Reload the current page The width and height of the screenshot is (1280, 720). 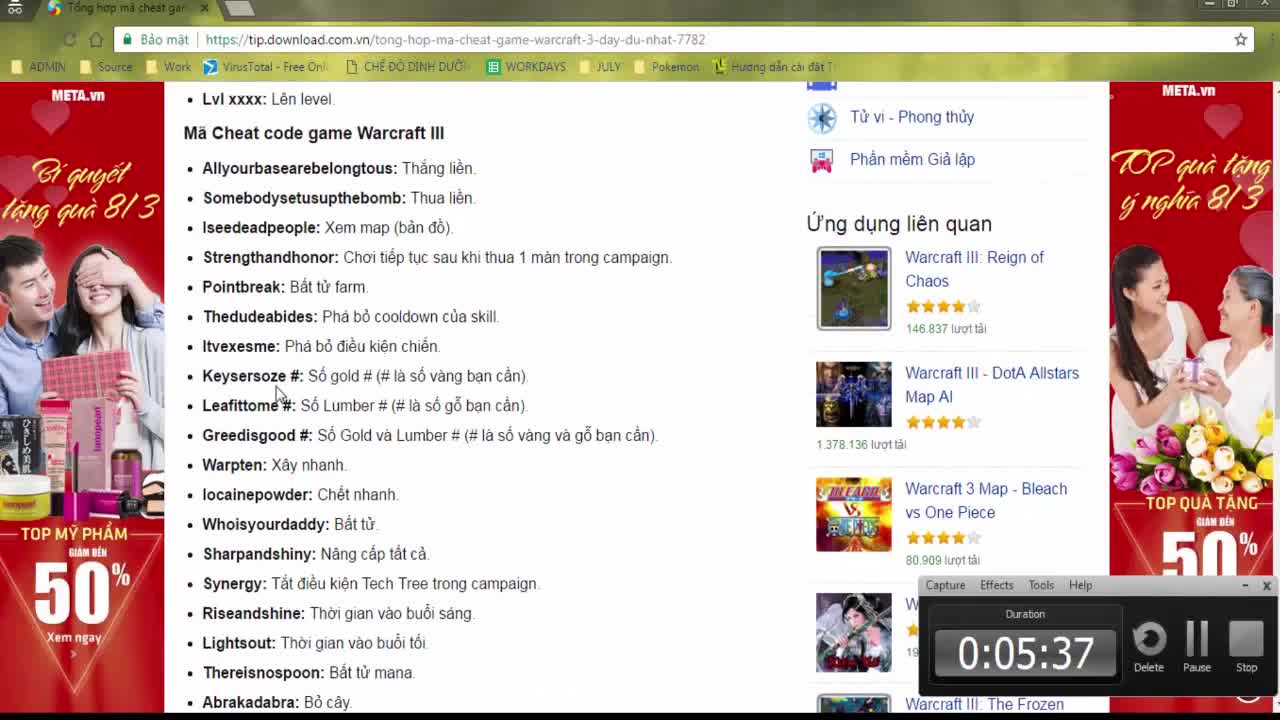[x=69, y=39]
